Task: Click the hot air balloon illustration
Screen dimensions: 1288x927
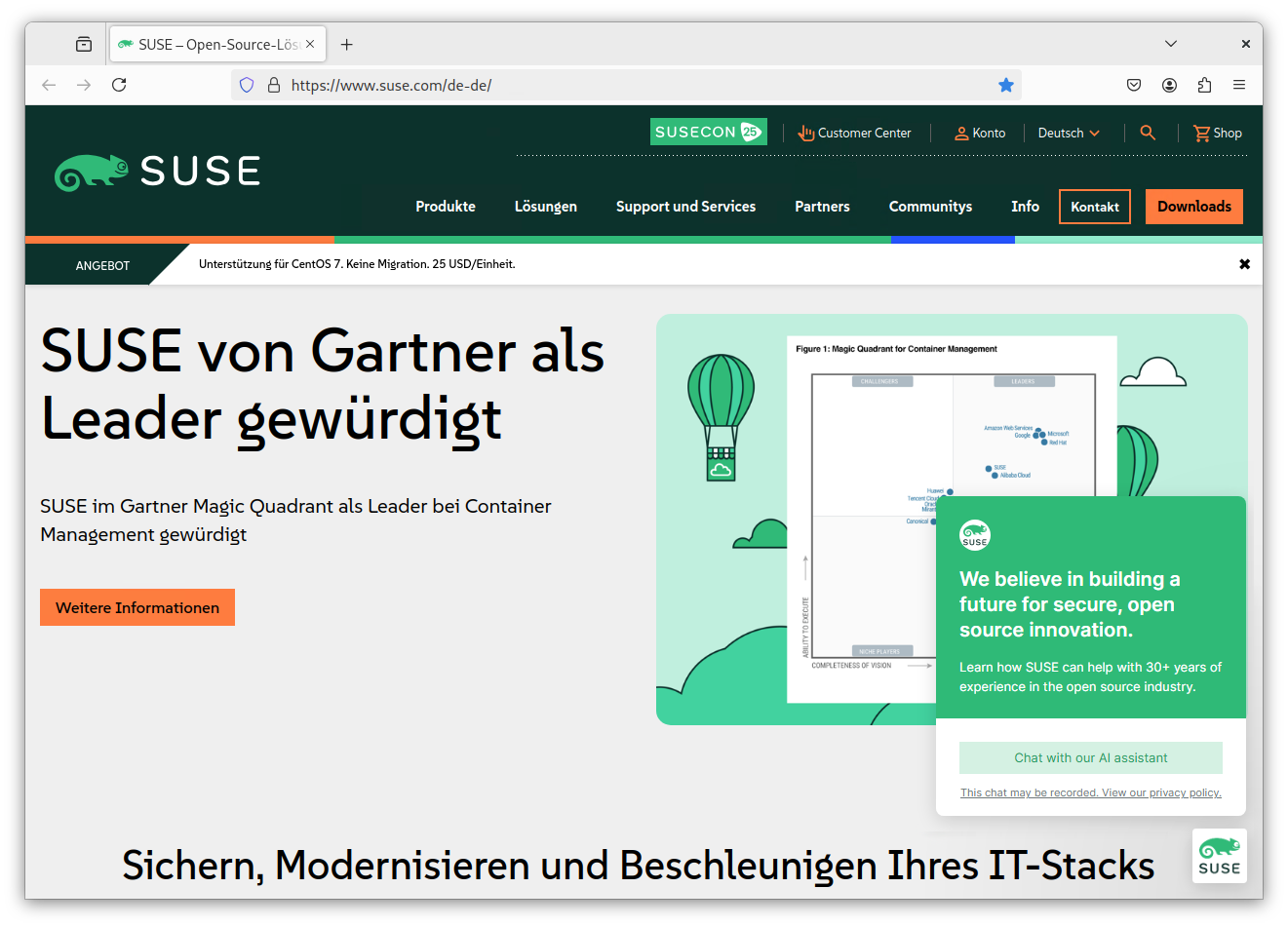Action: (x=721, y=417)
